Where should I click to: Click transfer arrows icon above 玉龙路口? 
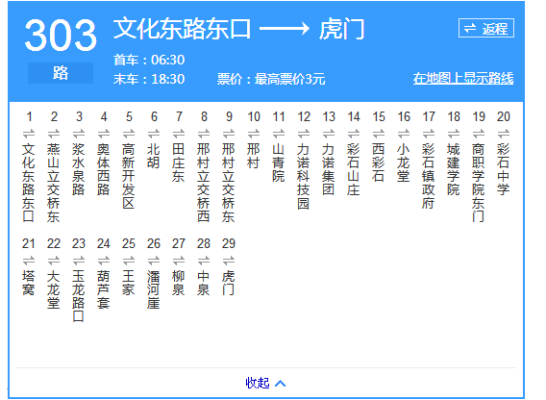[79, 260]
